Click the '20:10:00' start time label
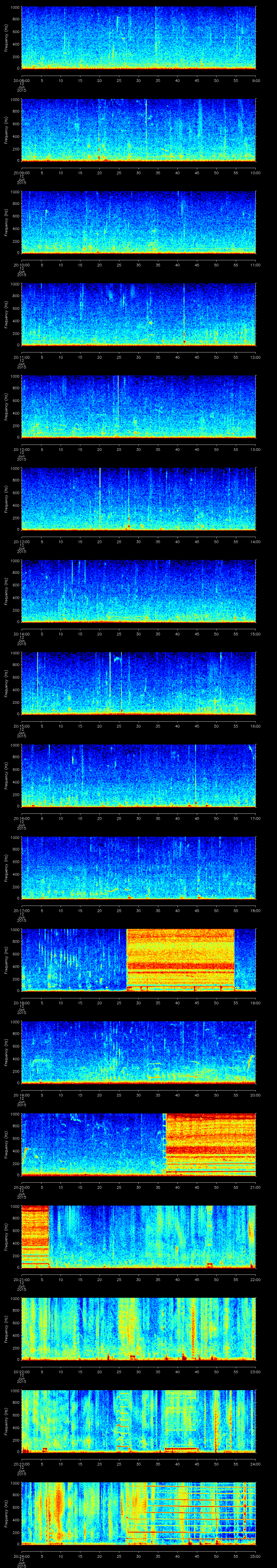 point(21,264)
